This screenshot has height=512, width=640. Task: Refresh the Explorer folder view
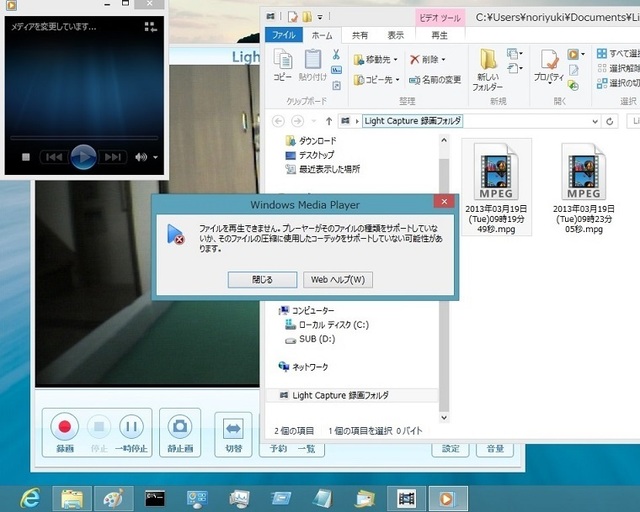pos(610,121)
